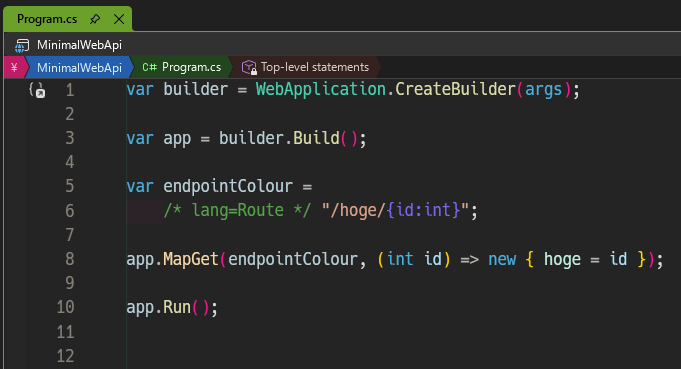The width and height of the screenshot is (681, 369).
Task: Click the MinimalWebApi project web icon
Action: (22, 45)
